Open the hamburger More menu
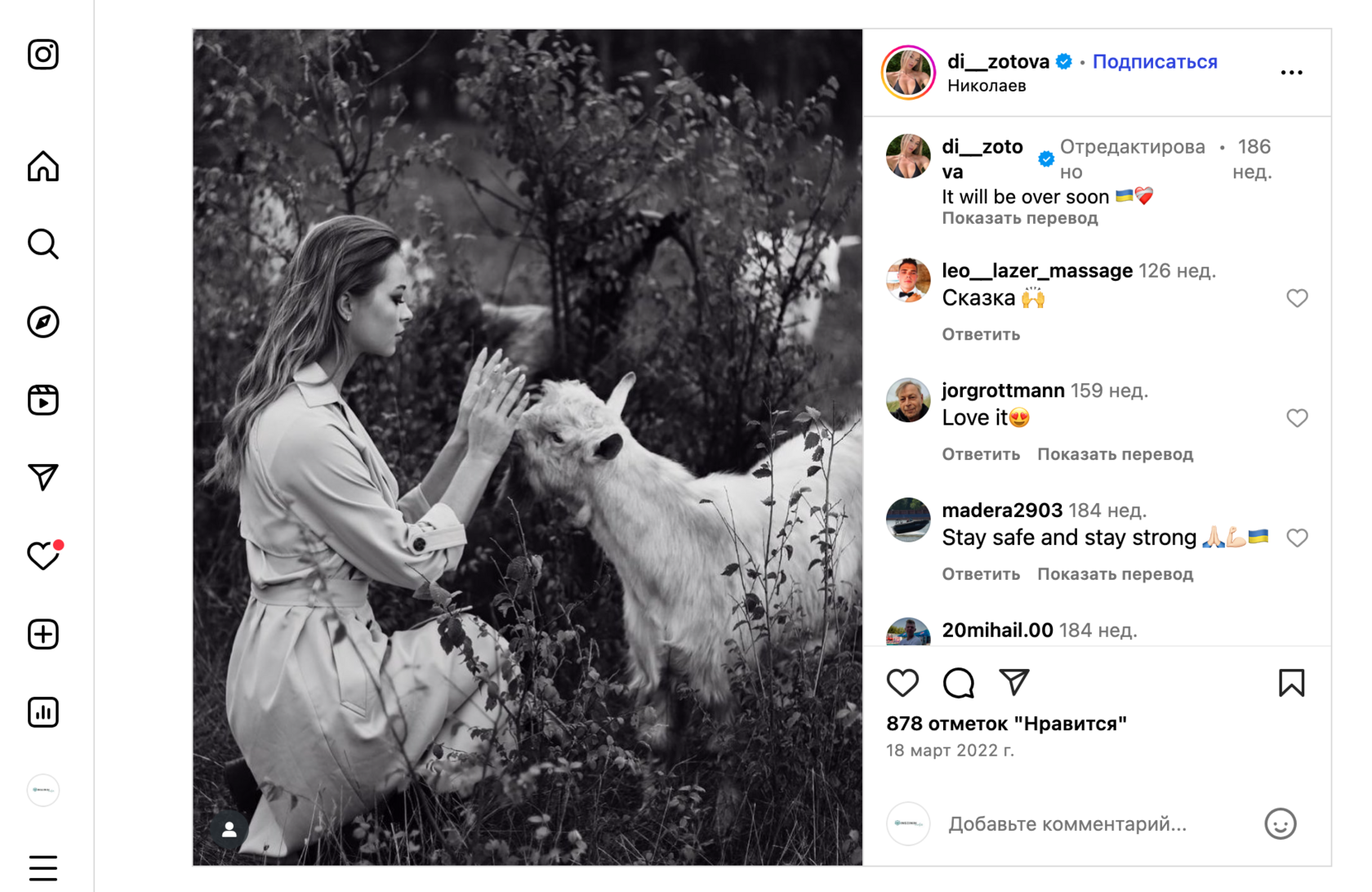Image resolution: width=1372 pixels, height=892 pixels. pyautogui.click(x=43, y=867)
